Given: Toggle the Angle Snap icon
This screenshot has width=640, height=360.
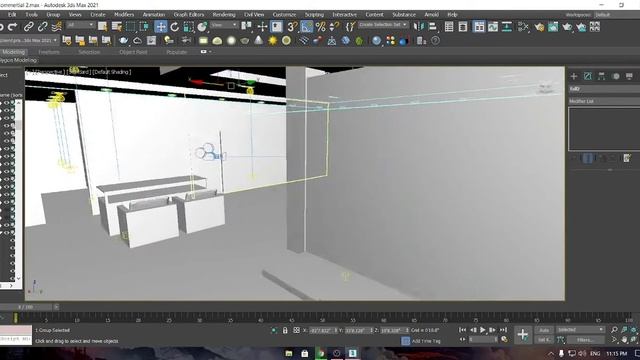Looking at the screenshot, I should [307, 27].
